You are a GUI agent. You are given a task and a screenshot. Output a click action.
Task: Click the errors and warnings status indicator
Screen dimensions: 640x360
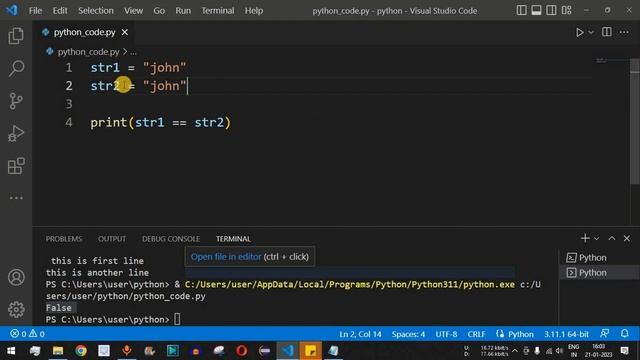pyautogui.click(x=27, y=334)
